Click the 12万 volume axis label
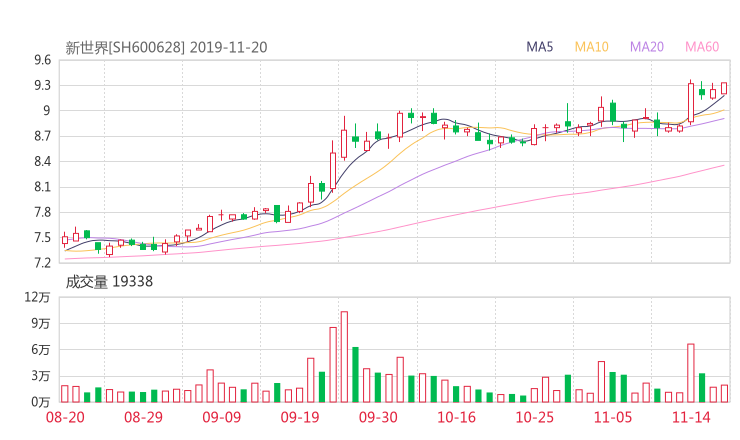The image size is (740, 440). coord(37,297)
